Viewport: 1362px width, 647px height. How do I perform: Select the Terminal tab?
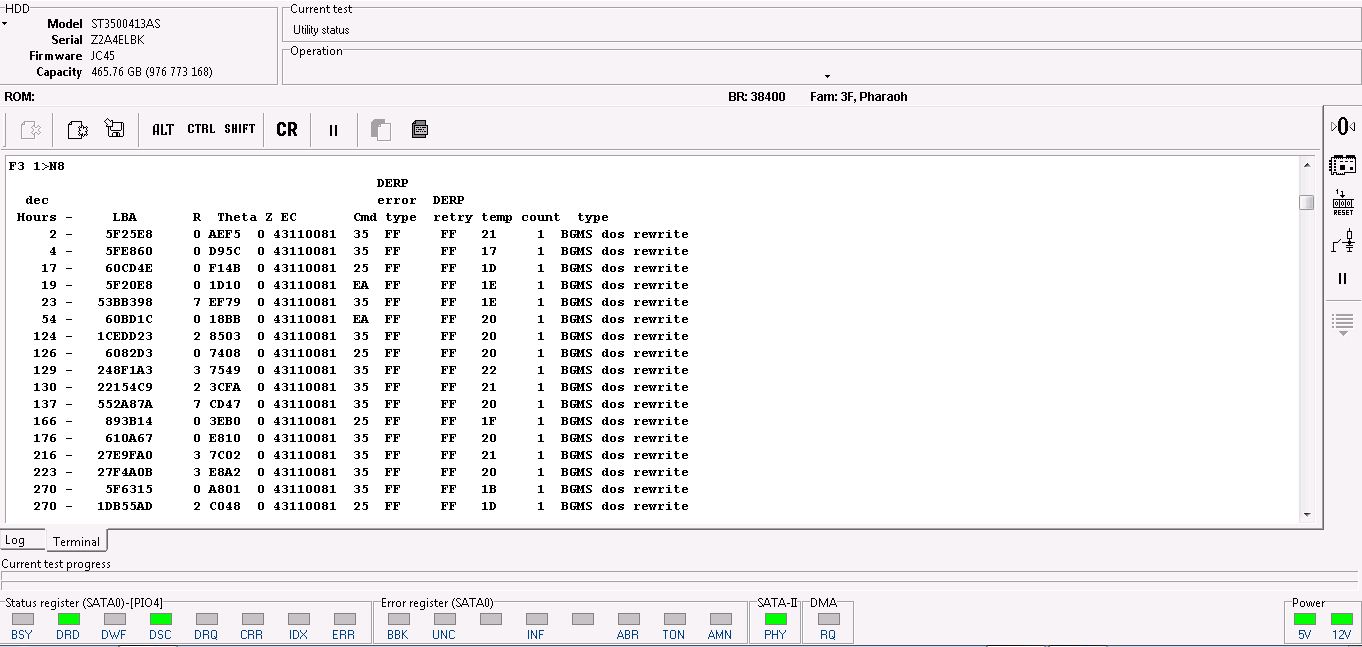[76, 541]
